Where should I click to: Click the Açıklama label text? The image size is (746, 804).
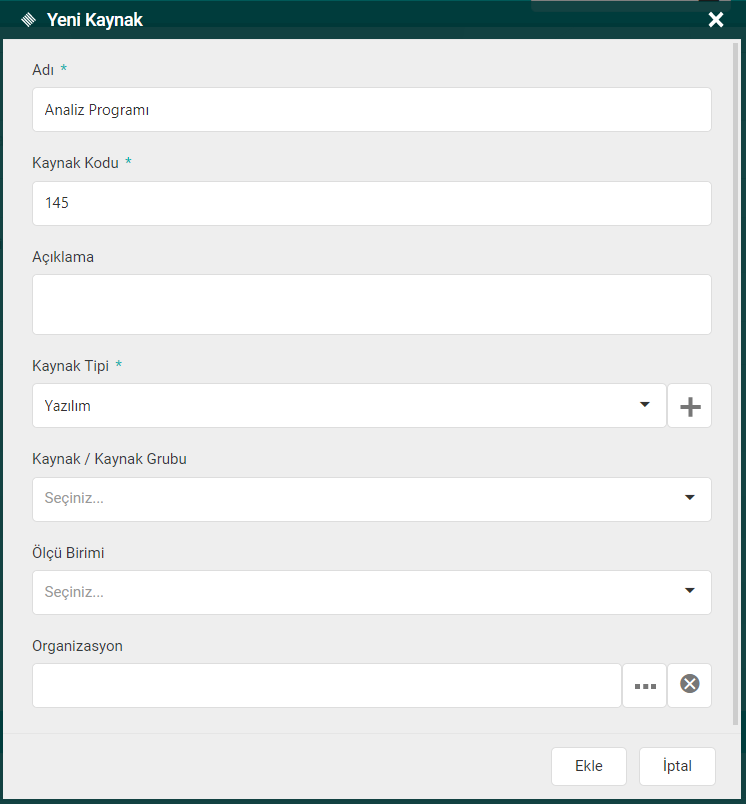click(x=63, y=256)
